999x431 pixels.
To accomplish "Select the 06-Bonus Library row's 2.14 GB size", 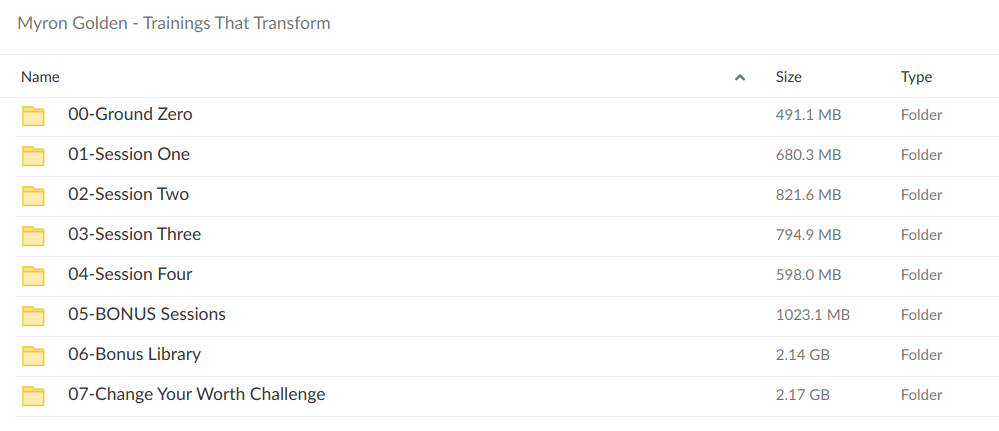I will [802, 355].
